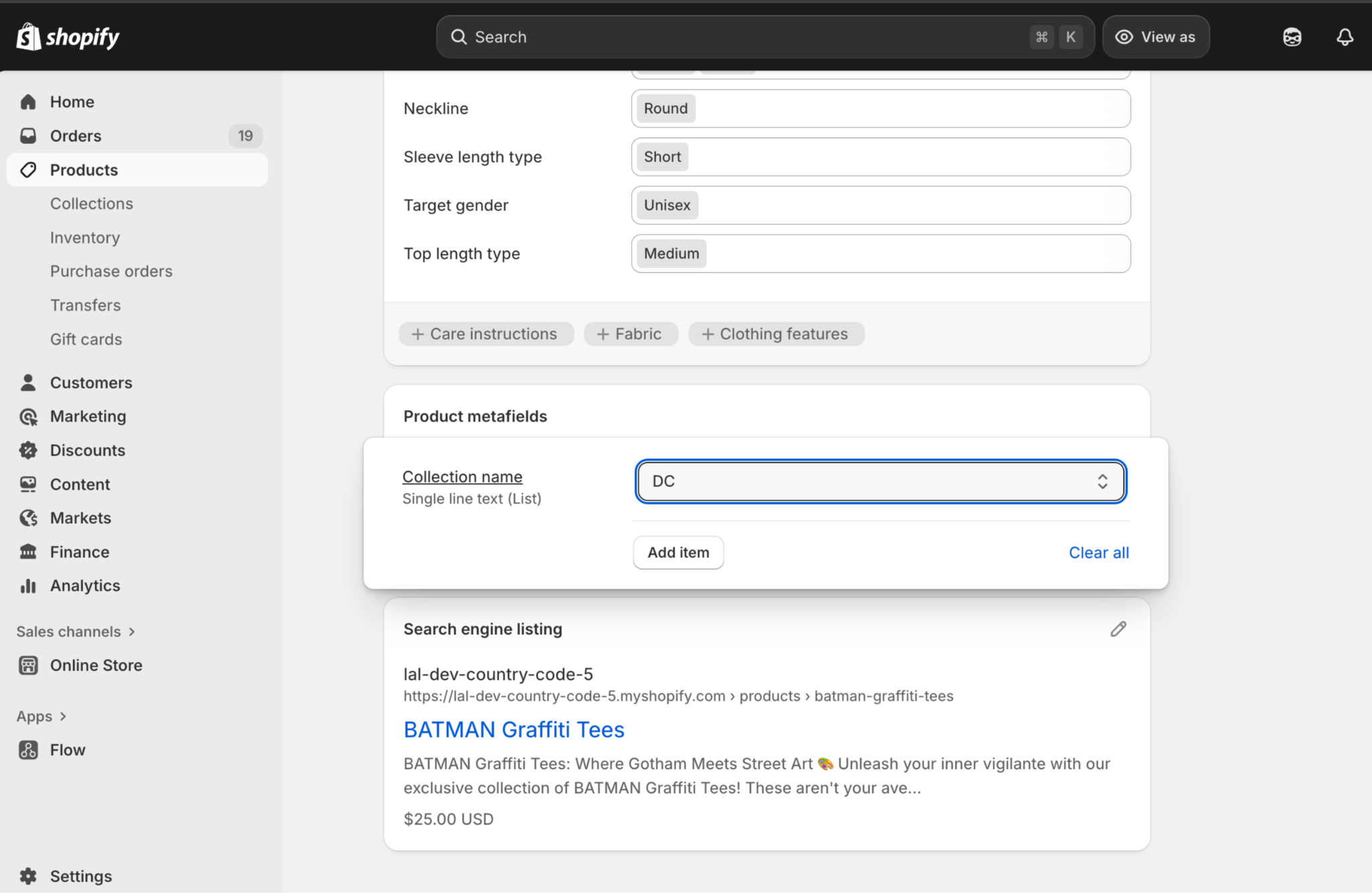Focus the top Search field

pos(737,37)
